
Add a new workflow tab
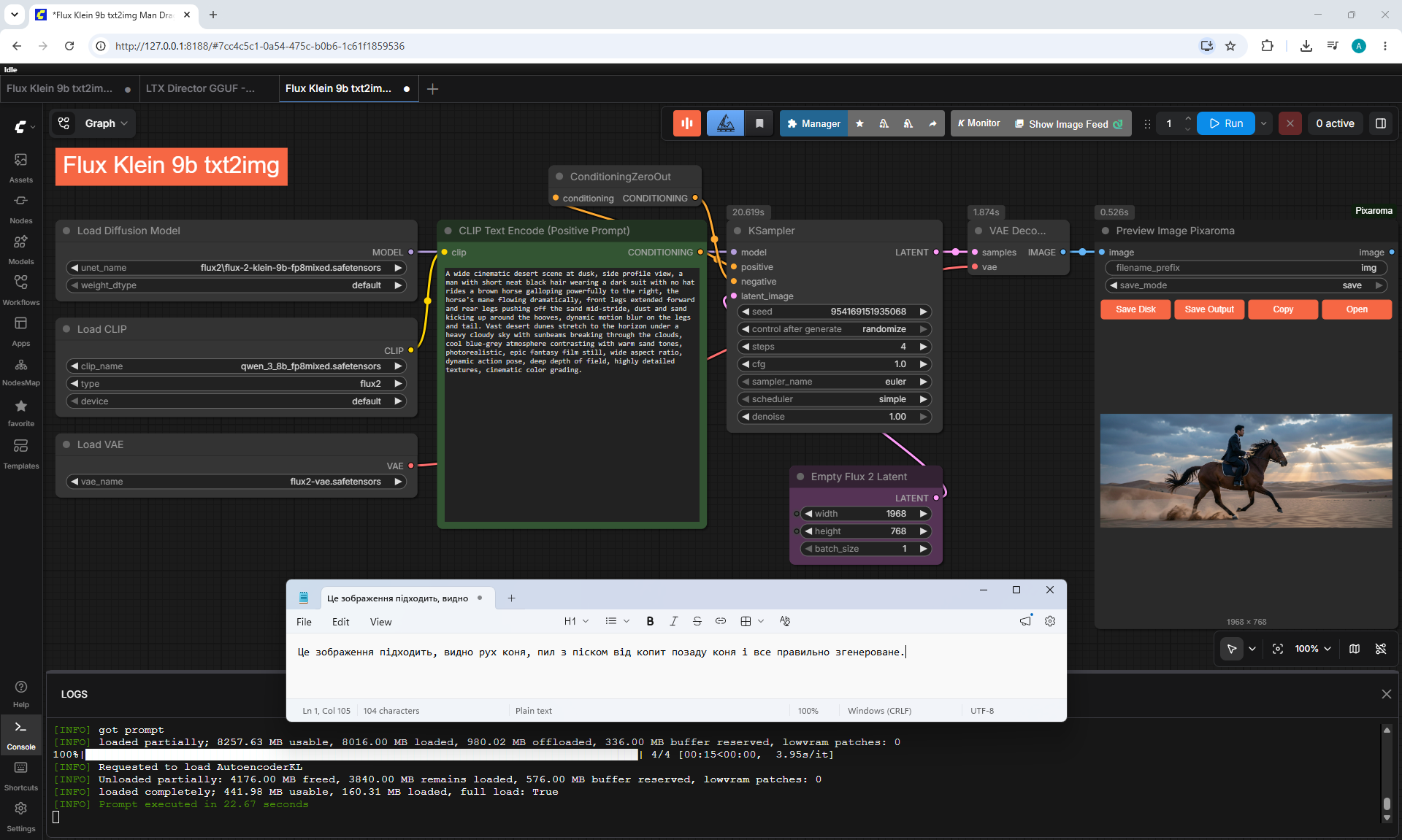coord(432,89)
